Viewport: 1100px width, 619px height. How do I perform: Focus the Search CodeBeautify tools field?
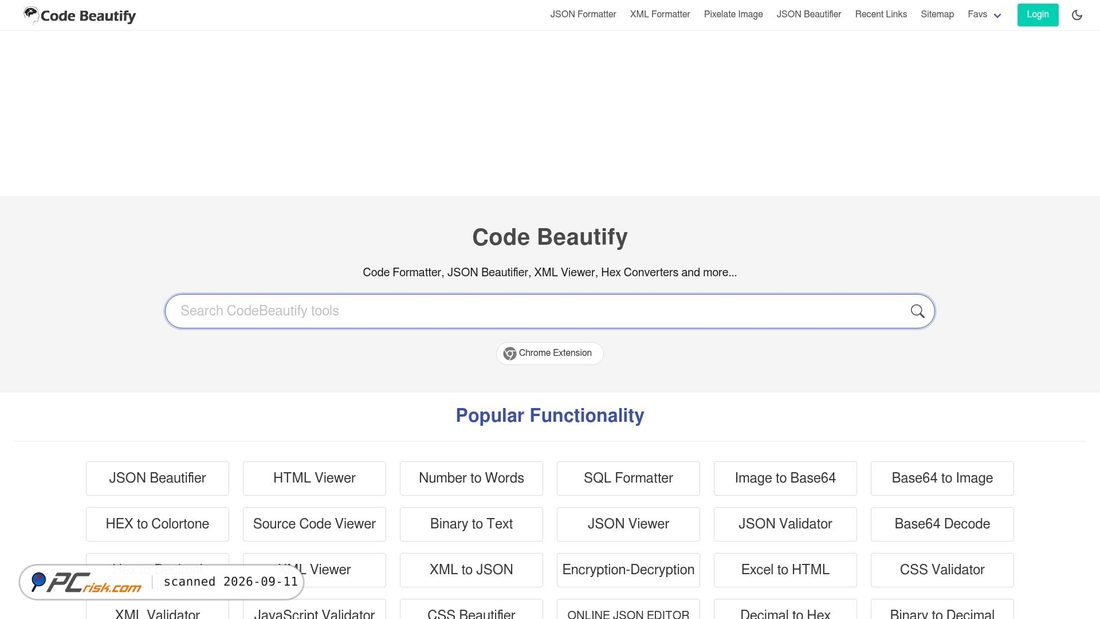[x=550, y=311]
